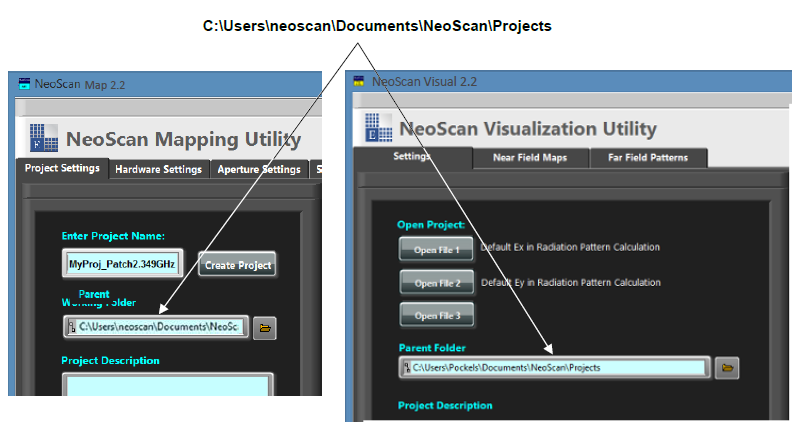Open the Aperture Settings tab
797x431 pixels.
point(259,169)
